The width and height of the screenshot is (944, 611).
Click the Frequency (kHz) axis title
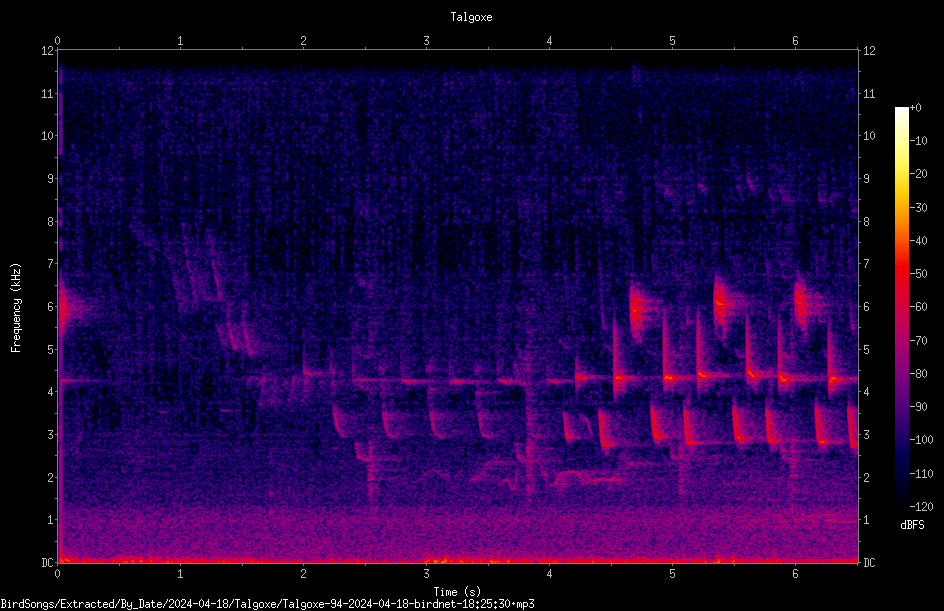click(x=16, y=307)
